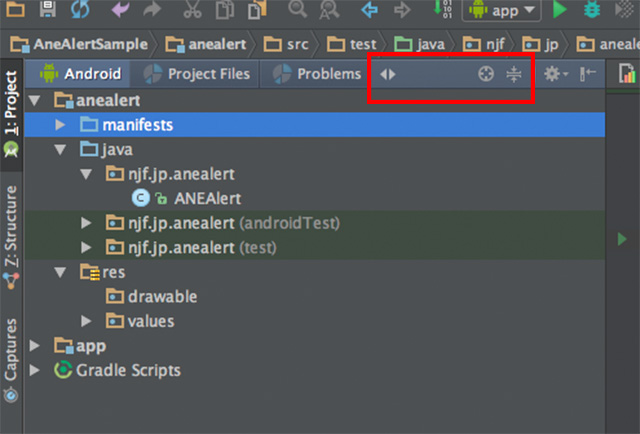The image size is (640, 434).
Task: Expand njf.jp.anealert (androidTest) package
Action: 86,223
